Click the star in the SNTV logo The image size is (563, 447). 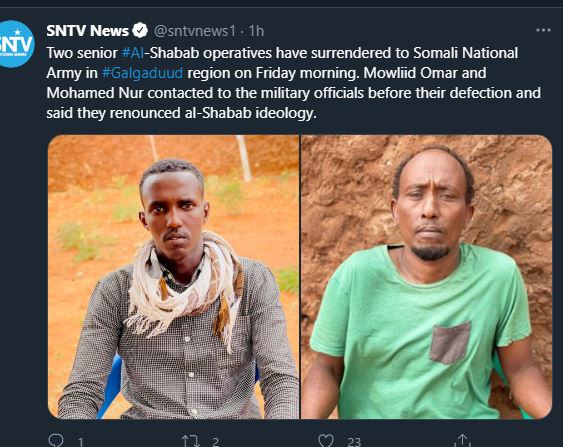pyautogui.click(x=17, y=32)
